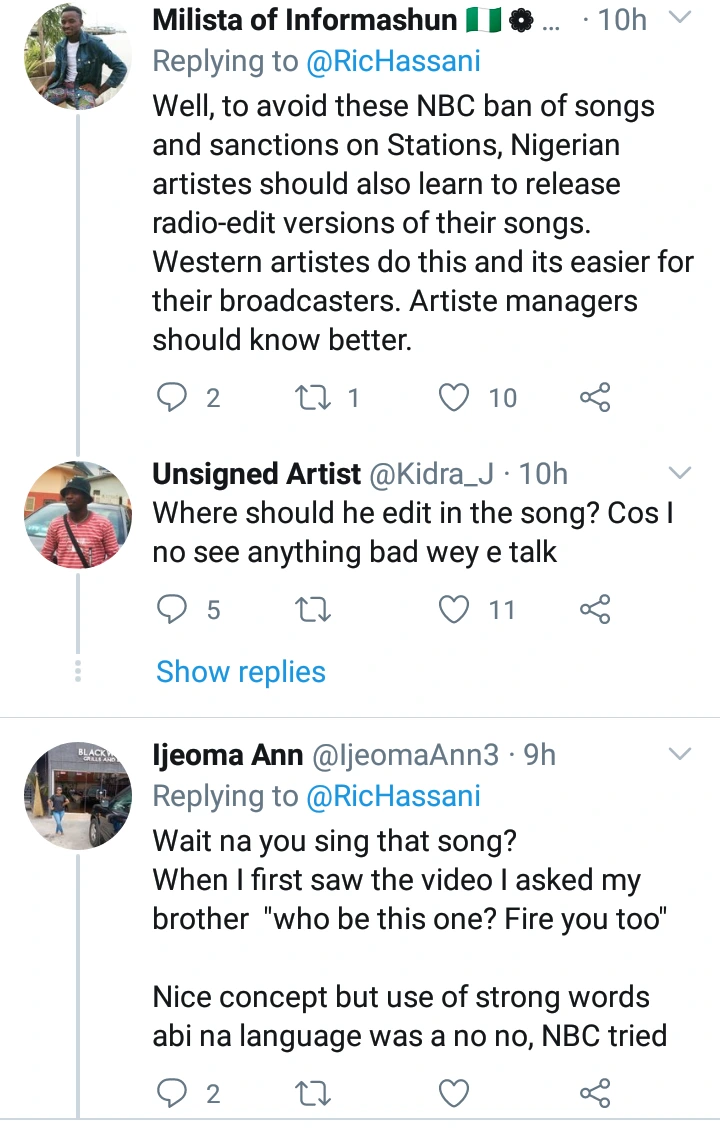The width and height of the screenshot is (720, 1128).
Task: Open options chevron on Ijeoma Ann's tweet
Action: point(679,753)
